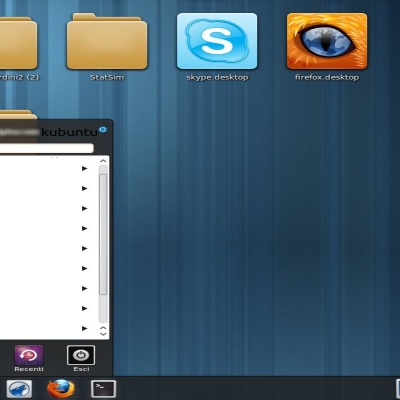Click the 'Recenti' label text
The width and height of the screenshot is (400, 400).
(x=29, y=369)
